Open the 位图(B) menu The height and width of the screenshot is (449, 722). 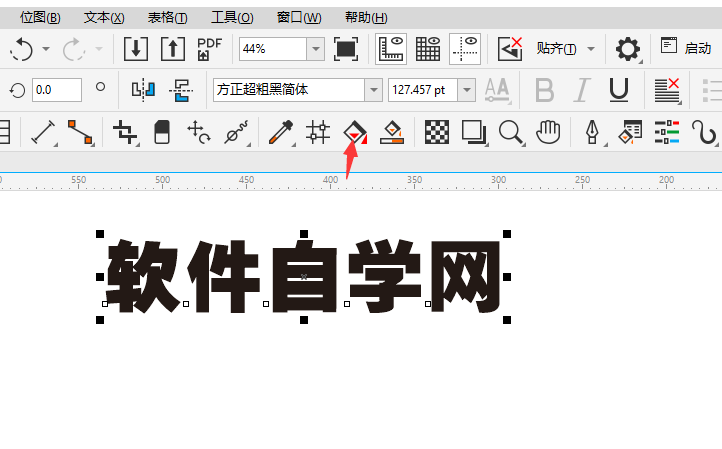click(40, 17)
